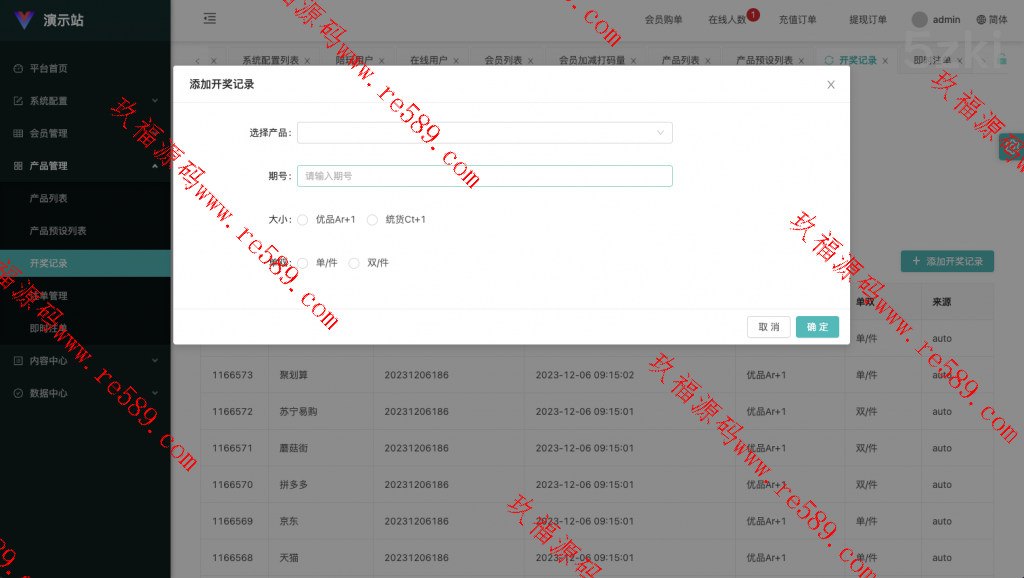Click the 取消 cancel button
Screen dimensions: 1024x578
[769, 327]
